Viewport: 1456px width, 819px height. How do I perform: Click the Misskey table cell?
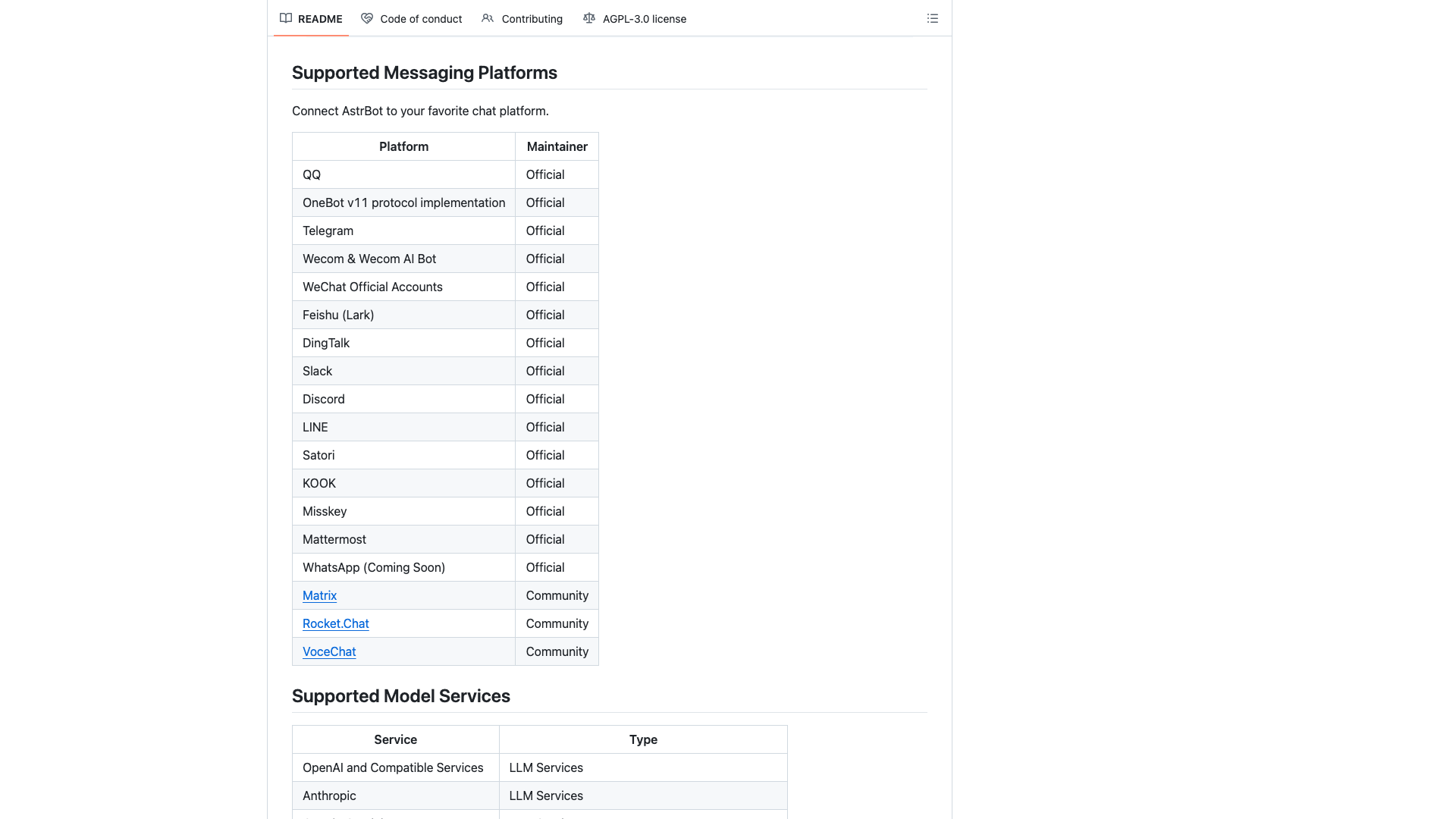coord(403,511)
